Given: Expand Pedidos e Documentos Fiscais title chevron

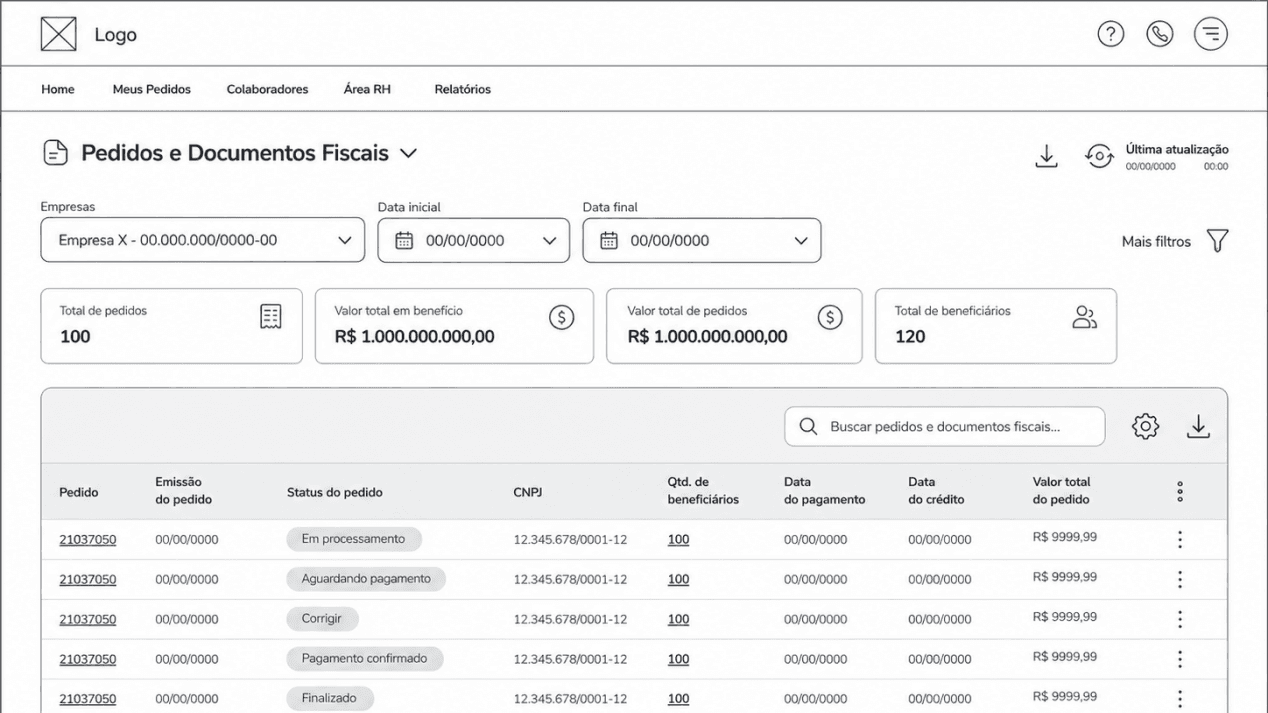Looking at the screenshot, I should point(408,154).
